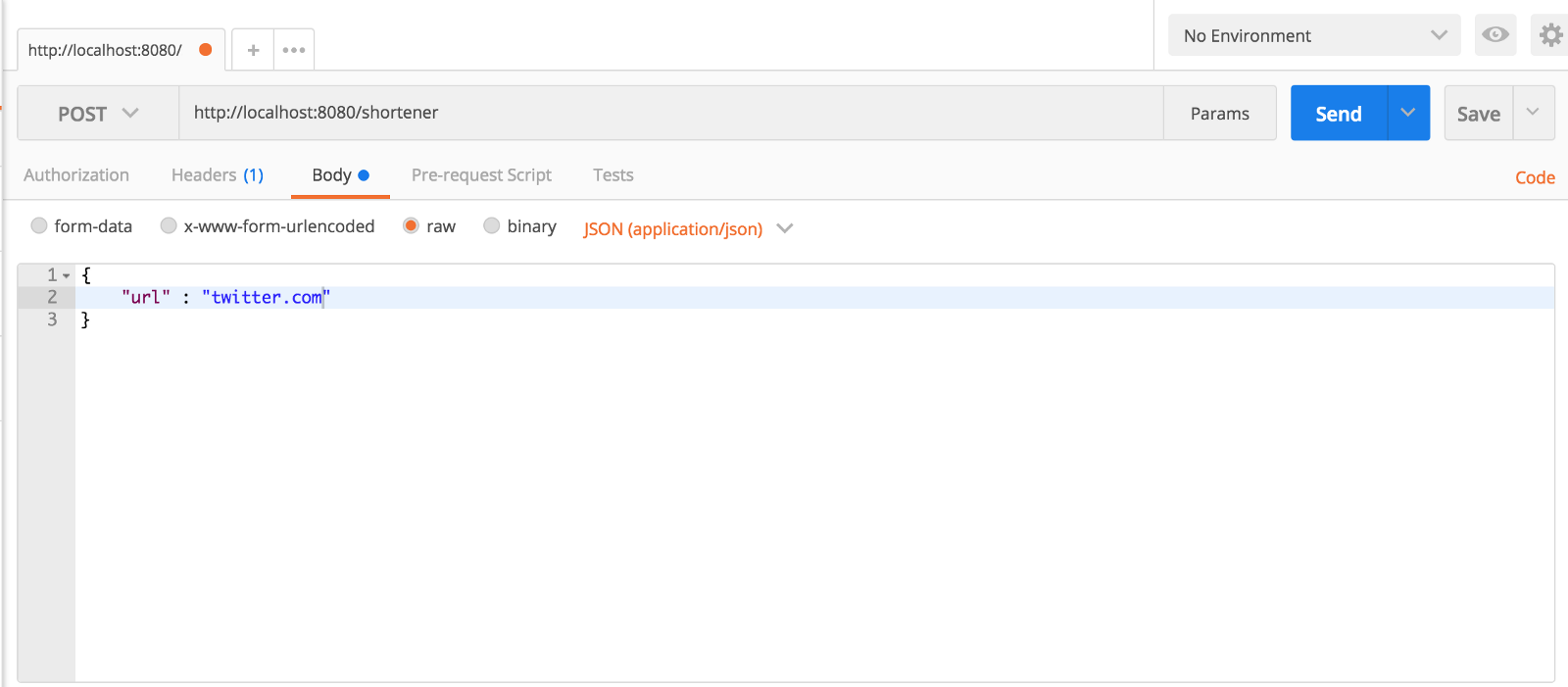Image resolution: width=1568 pixels, height=687 pixels.
Task: Open environment quick look eye icon
Action: coord(1494,35)
